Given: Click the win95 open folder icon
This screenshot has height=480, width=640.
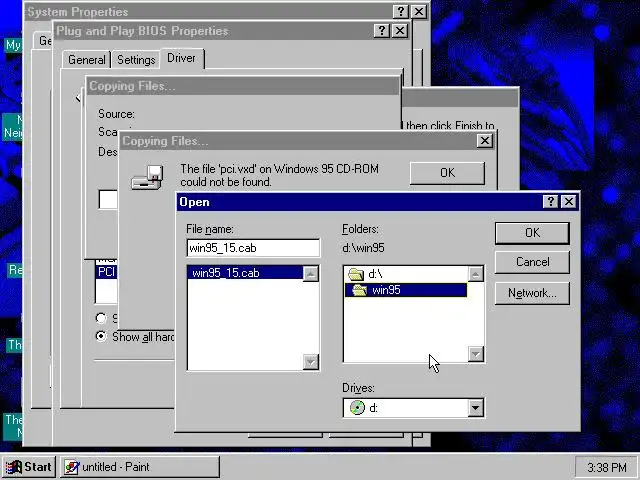Looking at the screenshot, I should click(x=360, y=290).
